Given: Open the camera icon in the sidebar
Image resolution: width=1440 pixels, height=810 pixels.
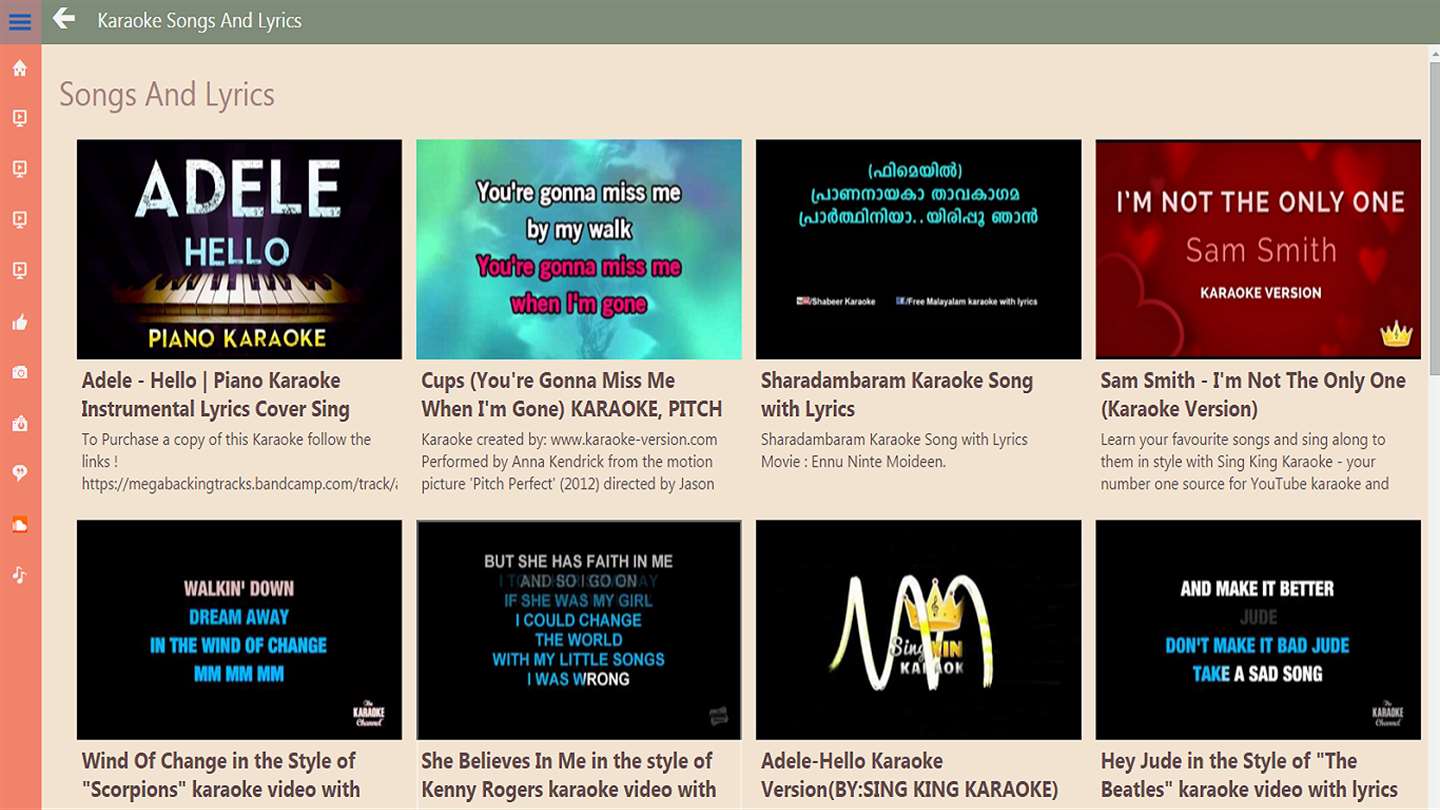Looking at the screenshot, I should click(x=20, y=372).
